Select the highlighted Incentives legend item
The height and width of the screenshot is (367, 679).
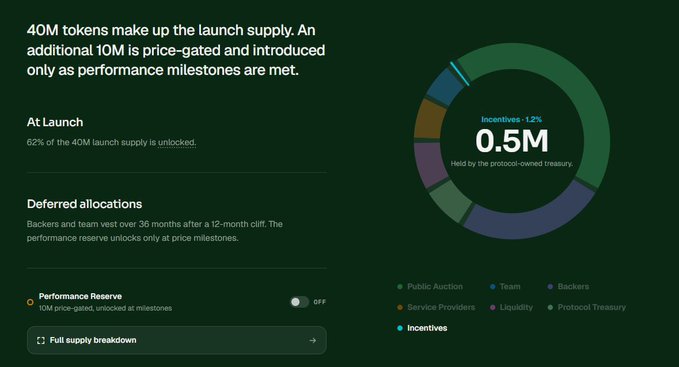click(422, 328)
